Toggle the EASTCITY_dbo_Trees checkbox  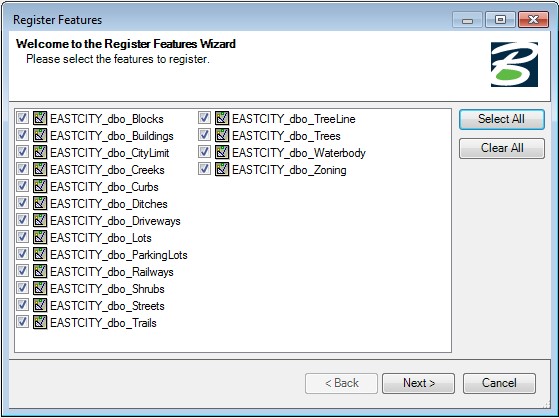tap(204, 134)
